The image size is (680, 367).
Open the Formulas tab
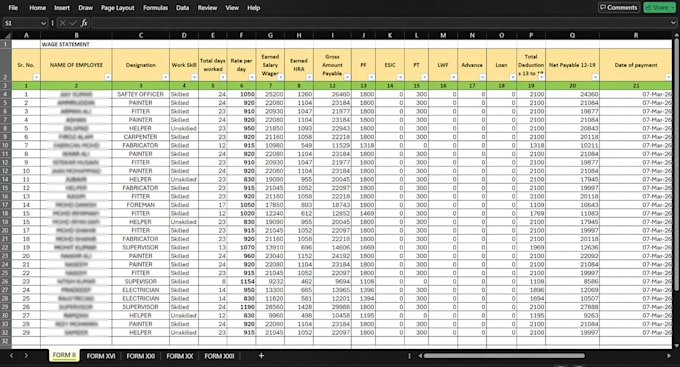click(x=155, y=8)
